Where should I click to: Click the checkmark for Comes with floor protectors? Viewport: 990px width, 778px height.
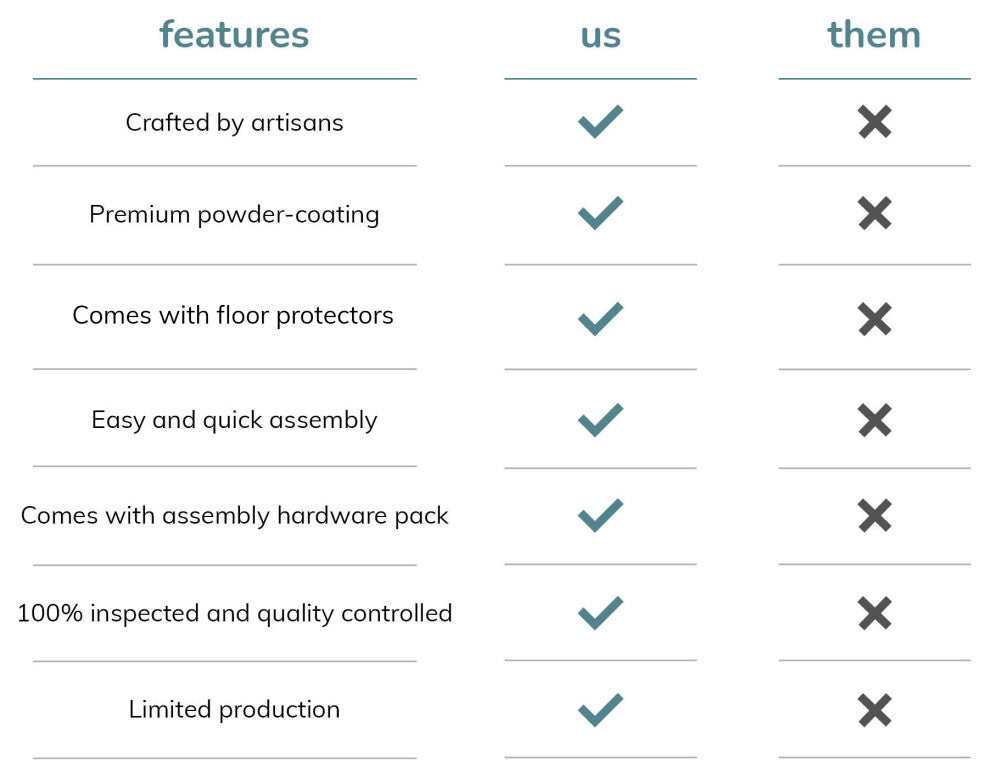click(600, 319)
